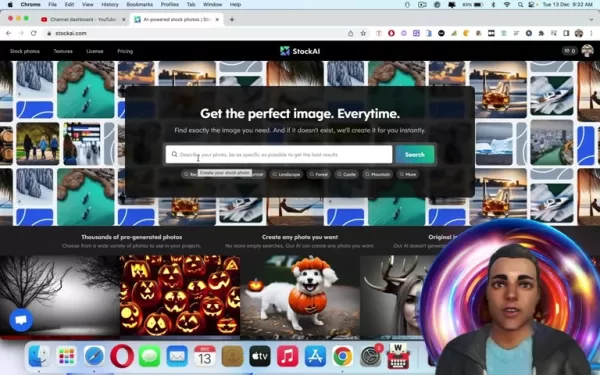Open System Preferences from the Dock
This screenshot has height=375, width=600.
tap(370, 356)
